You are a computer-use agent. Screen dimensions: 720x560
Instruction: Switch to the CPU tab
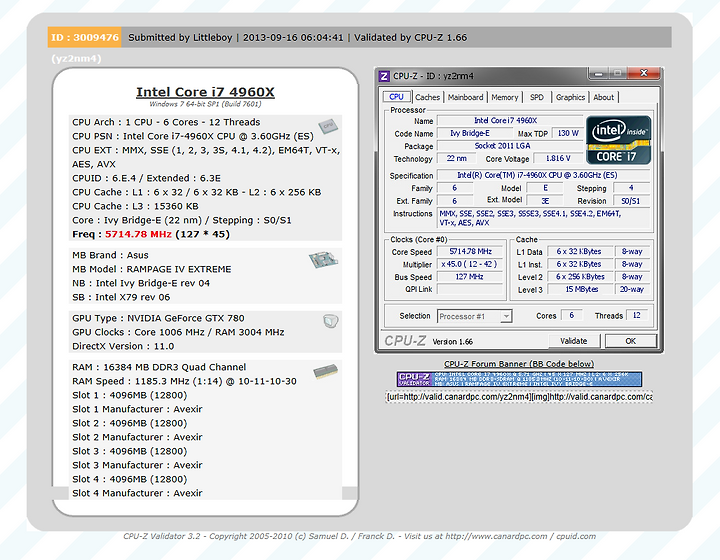pyautogui.click(x=396, y=97)
